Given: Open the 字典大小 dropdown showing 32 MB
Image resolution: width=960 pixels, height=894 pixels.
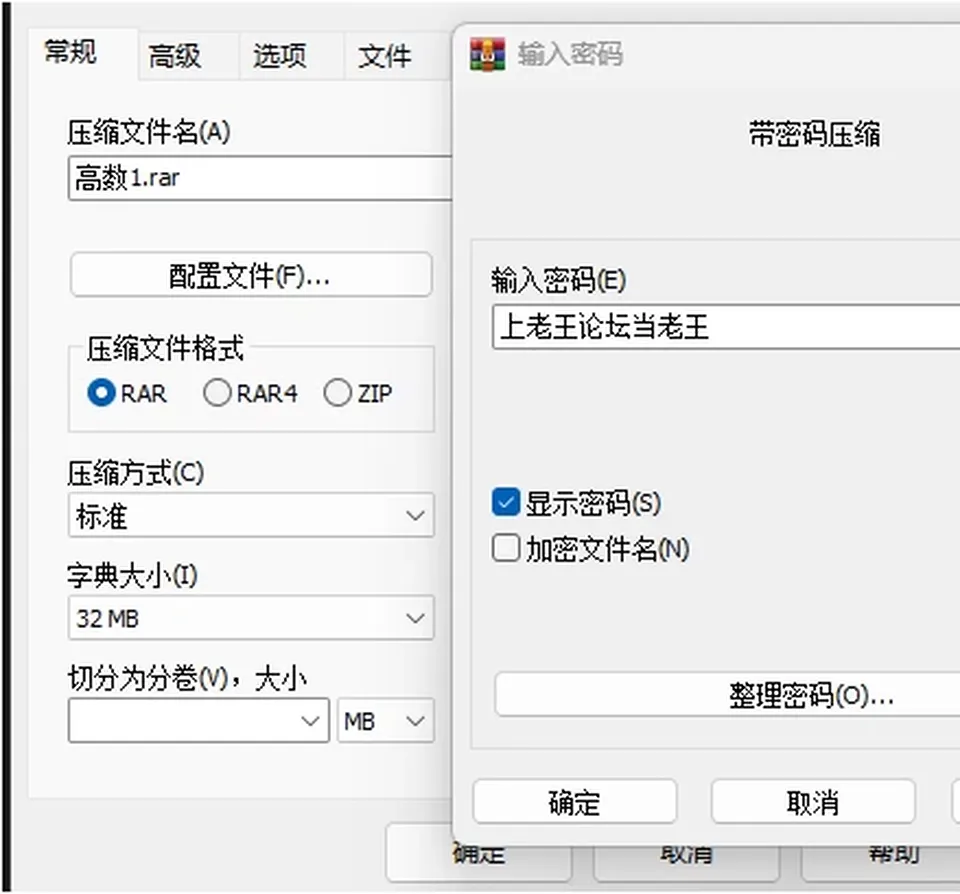Looking at the screenshot, I should 251,618.
